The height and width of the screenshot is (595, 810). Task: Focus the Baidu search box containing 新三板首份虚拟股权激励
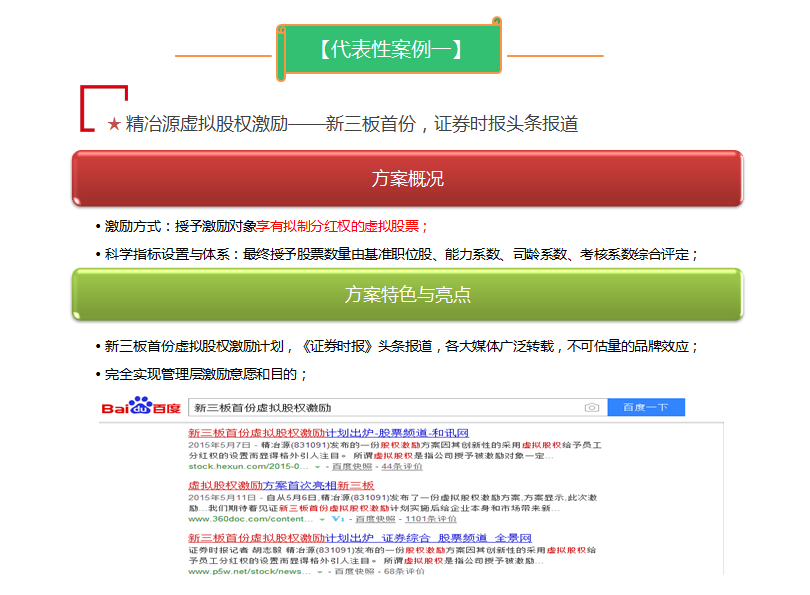[x=398, y=408]
